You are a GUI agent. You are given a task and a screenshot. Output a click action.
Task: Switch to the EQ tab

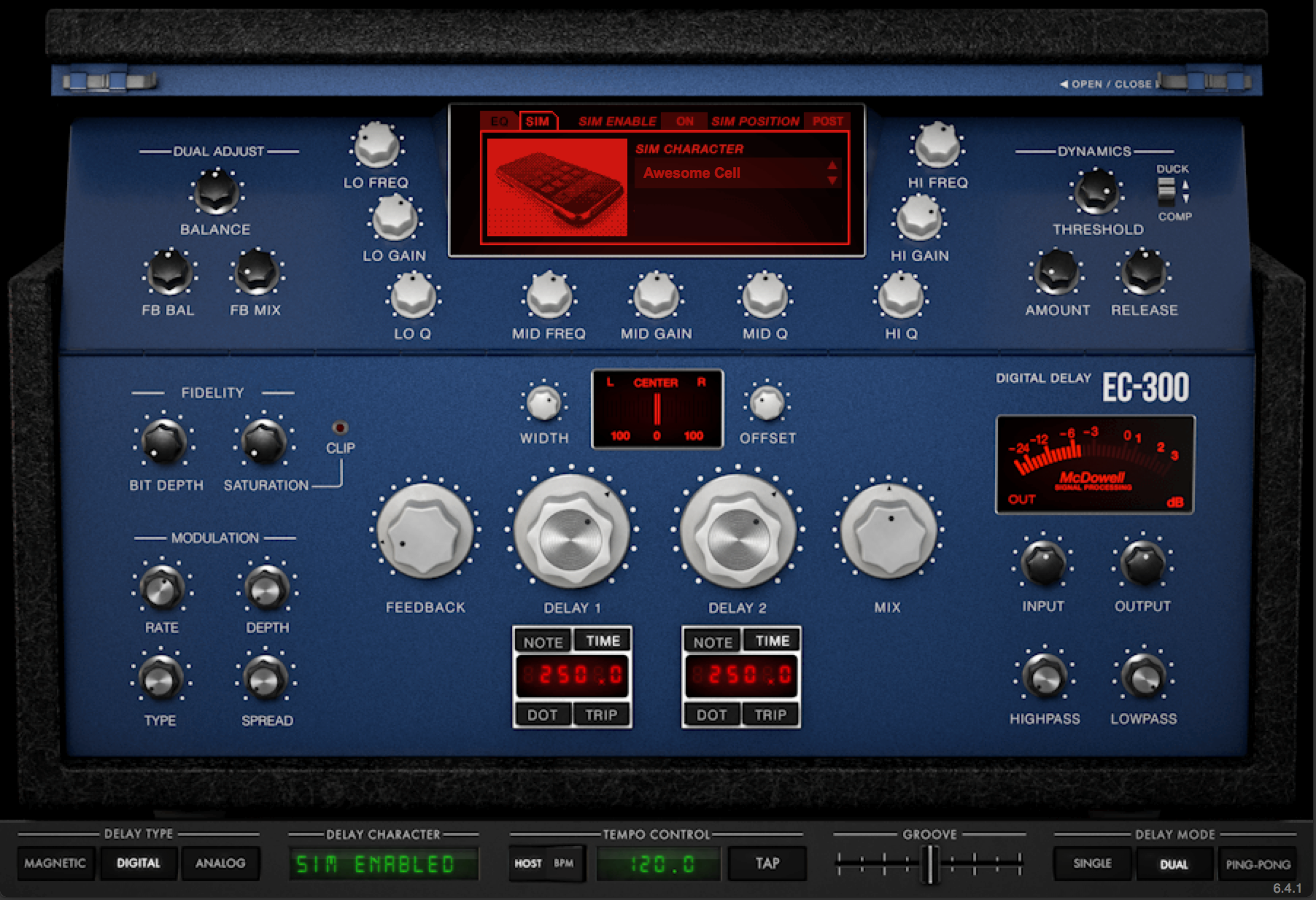pyautogui.click(x=501, y=122)
